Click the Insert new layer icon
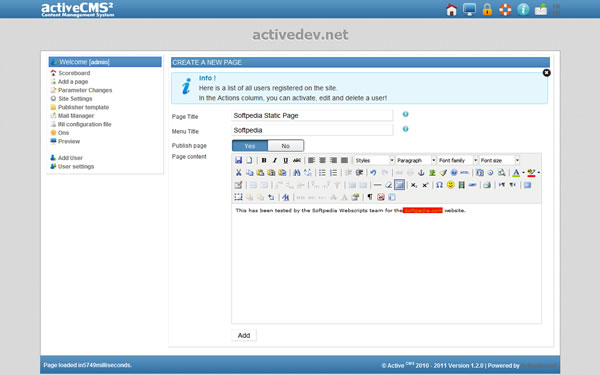This screenshot has height=375, width=600. [x=238, y=197]
